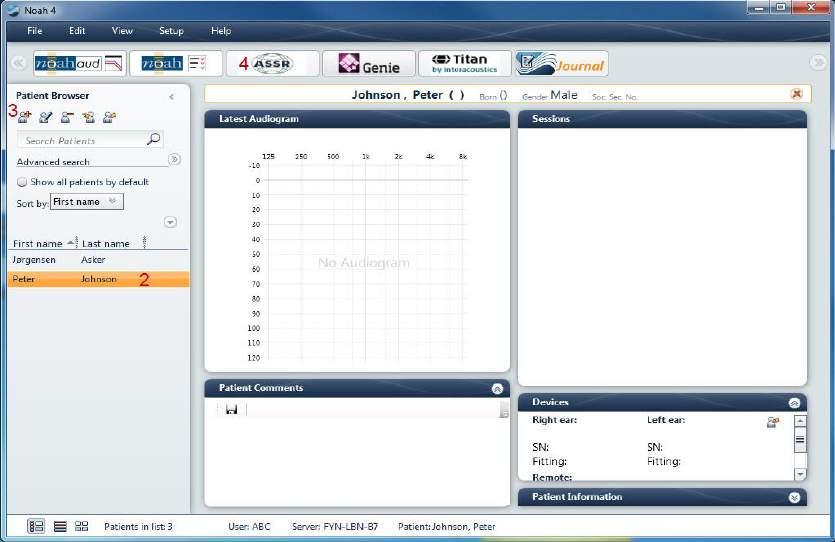Open the Noah questionnaire module
The image size is (835, 542).
(x=176, y=63)
